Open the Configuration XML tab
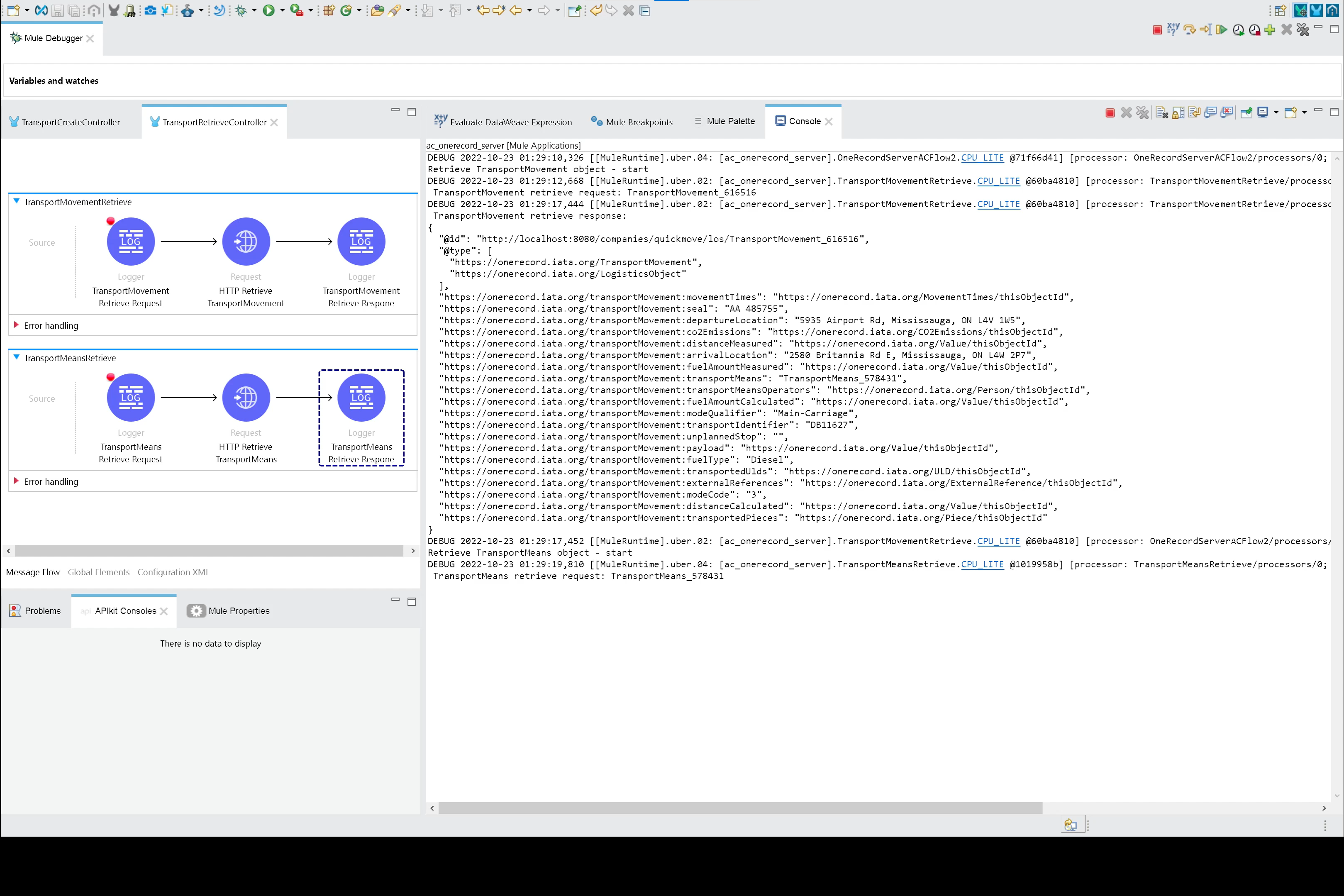The height and width of the screenshot is (896, 1344). [x=173, y=572]
